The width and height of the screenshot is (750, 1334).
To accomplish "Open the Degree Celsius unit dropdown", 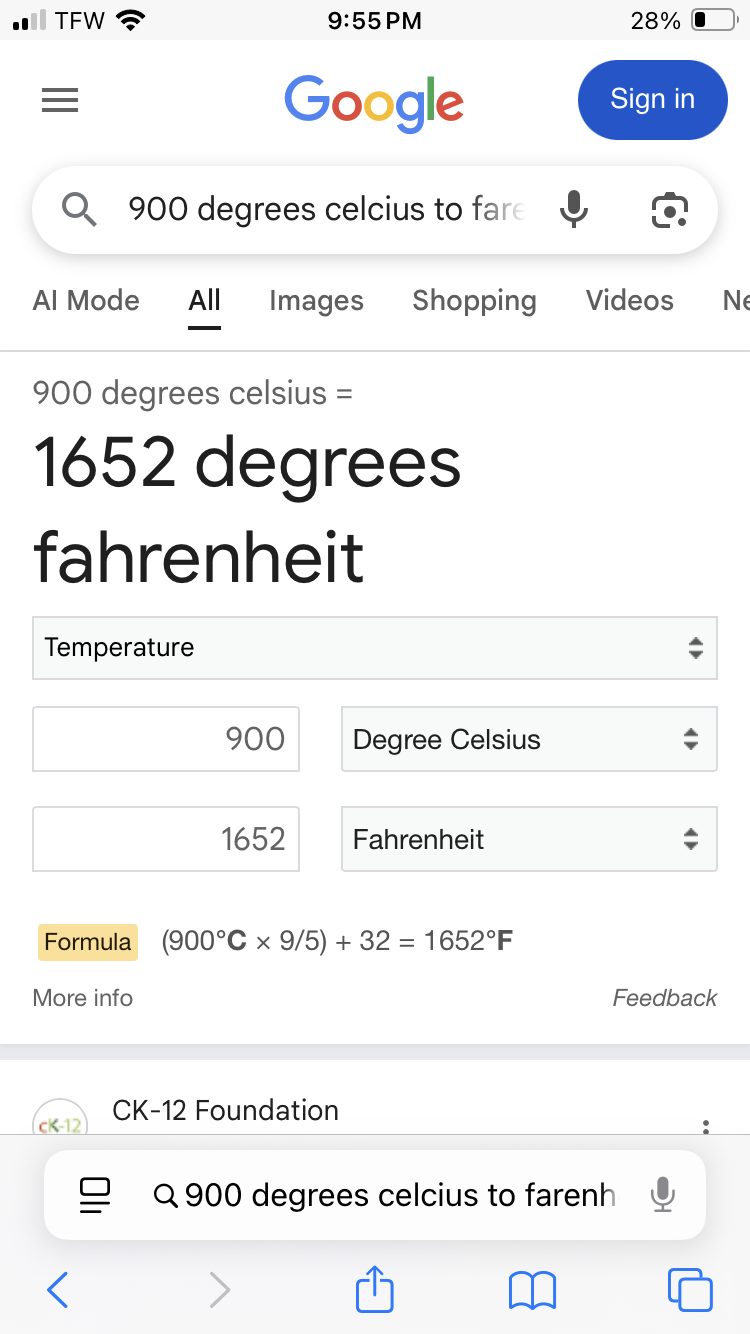I will 529,740.
